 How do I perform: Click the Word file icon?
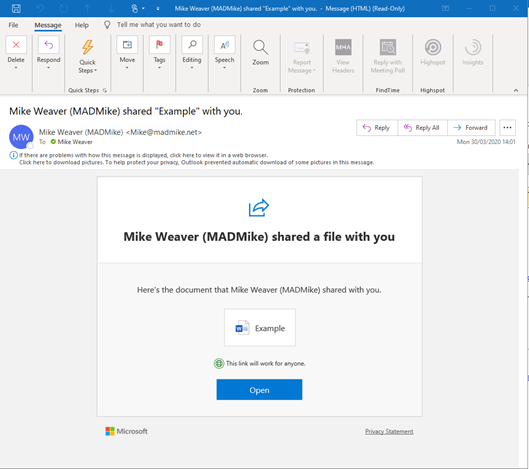click(242, 328)
